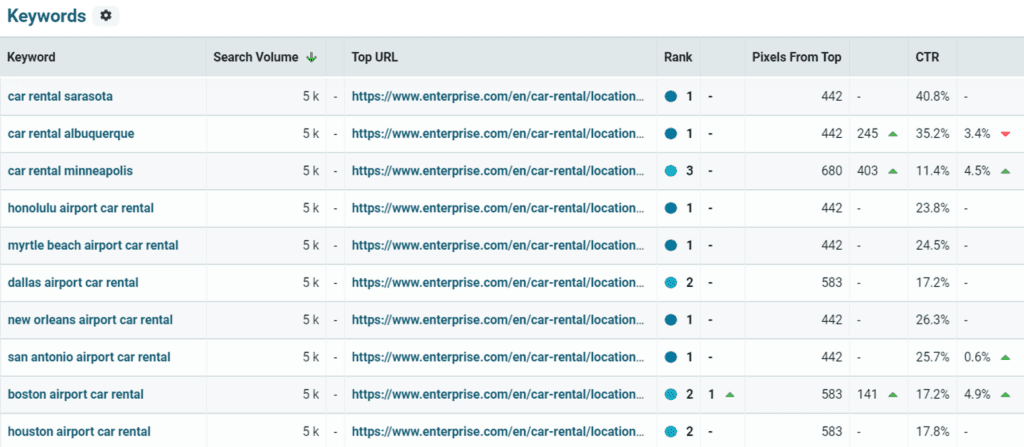
Task: Click green CTR arrow beside 0.6%
Action: pos(1005,357)
